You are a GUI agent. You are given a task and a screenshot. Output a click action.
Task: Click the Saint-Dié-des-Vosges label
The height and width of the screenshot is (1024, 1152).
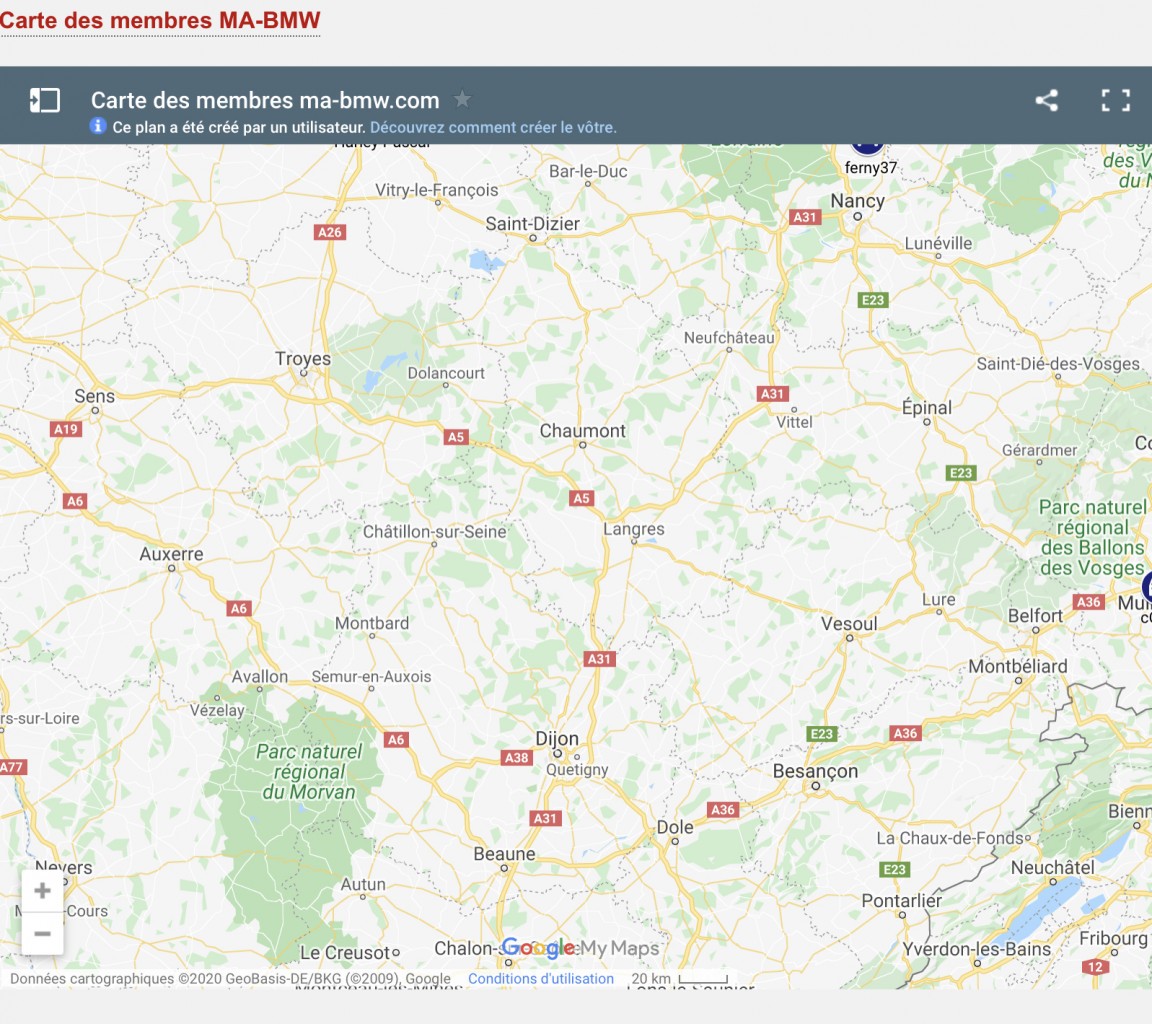[x=1057, y=364]
